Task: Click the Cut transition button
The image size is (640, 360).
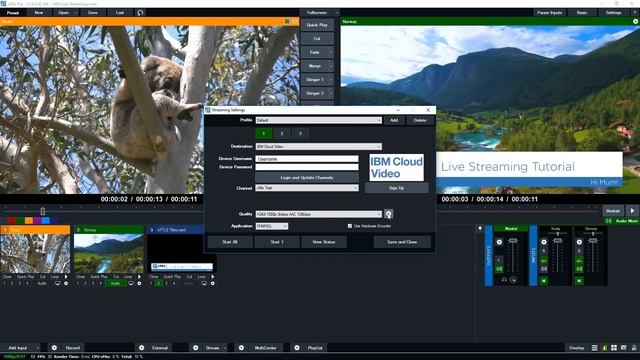Action: pyautogui.click(x=317, y=38)
